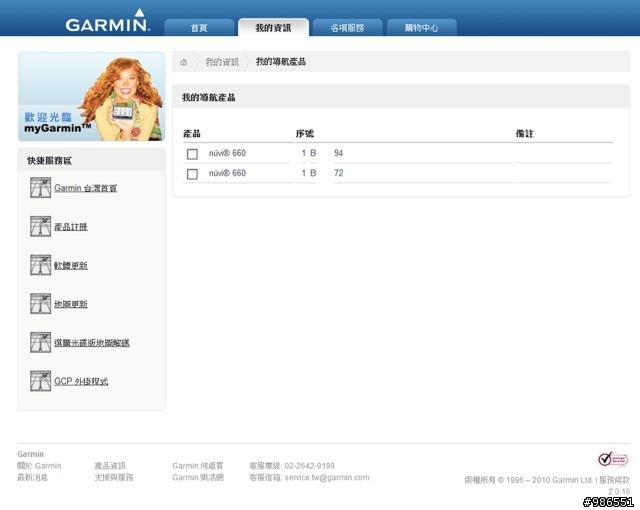
Task: Click the 產品 column header
Action: point(192,133)
